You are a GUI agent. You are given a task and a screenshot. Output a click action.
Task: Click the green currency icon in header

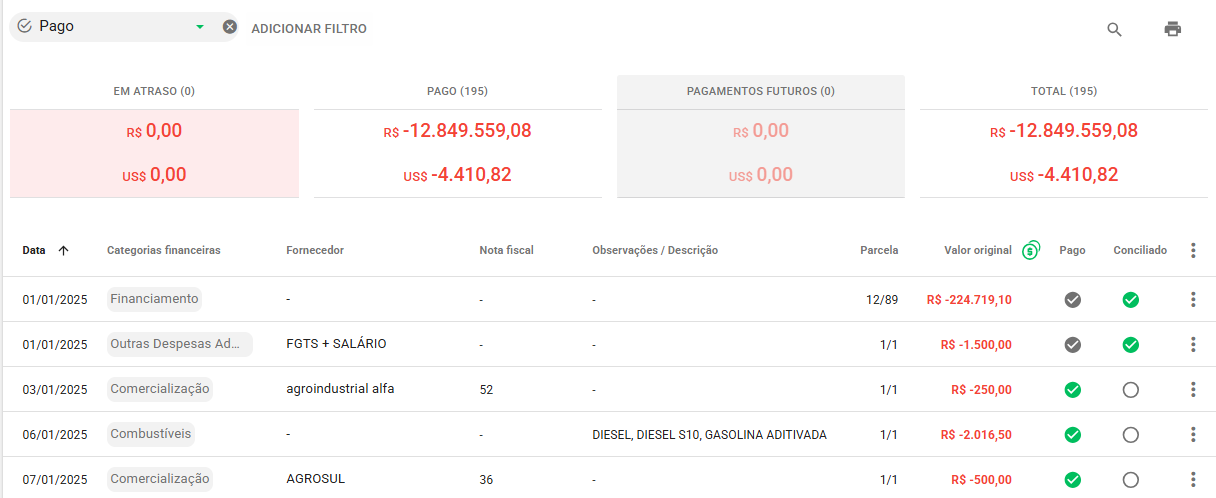coord(1031,250)
